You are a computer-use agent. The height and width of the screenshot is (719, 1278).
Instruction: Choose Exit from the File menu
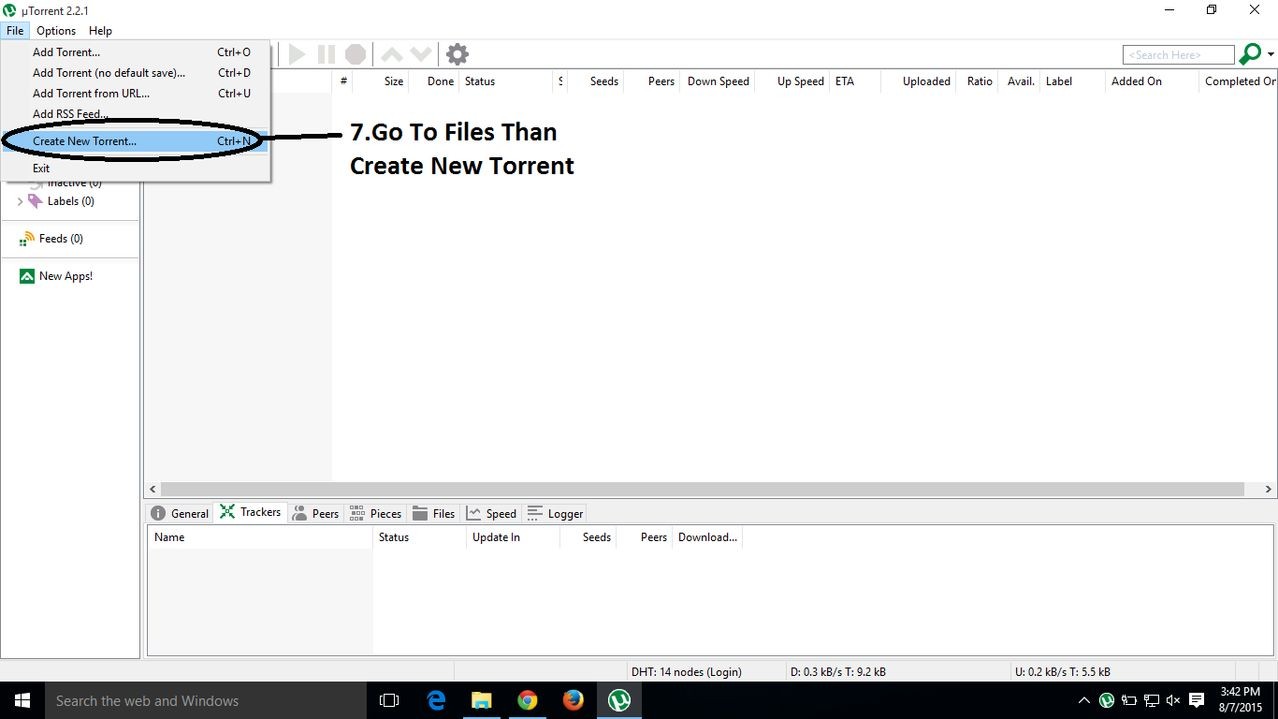click(135, 168)
